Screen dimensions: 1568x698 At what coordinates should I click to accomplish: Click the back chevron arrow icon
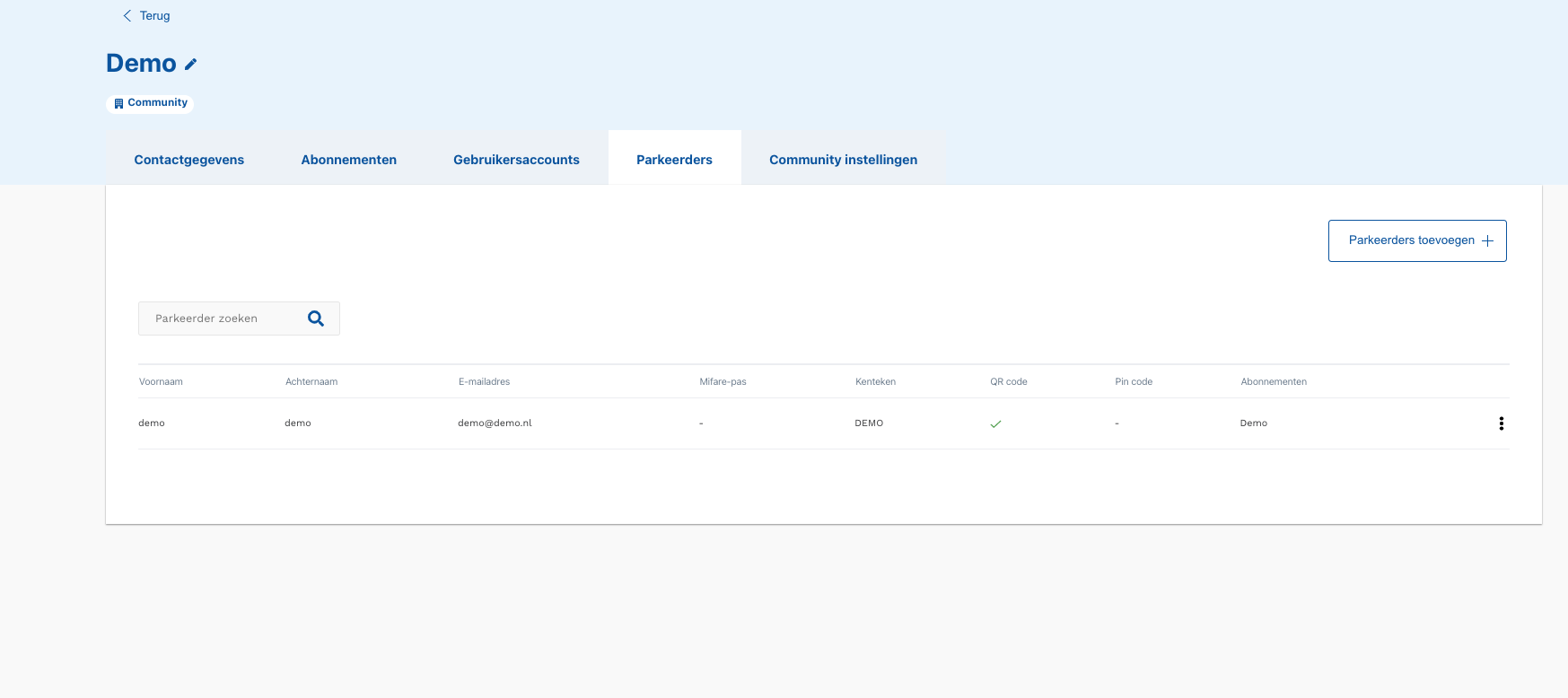[127, 16]
